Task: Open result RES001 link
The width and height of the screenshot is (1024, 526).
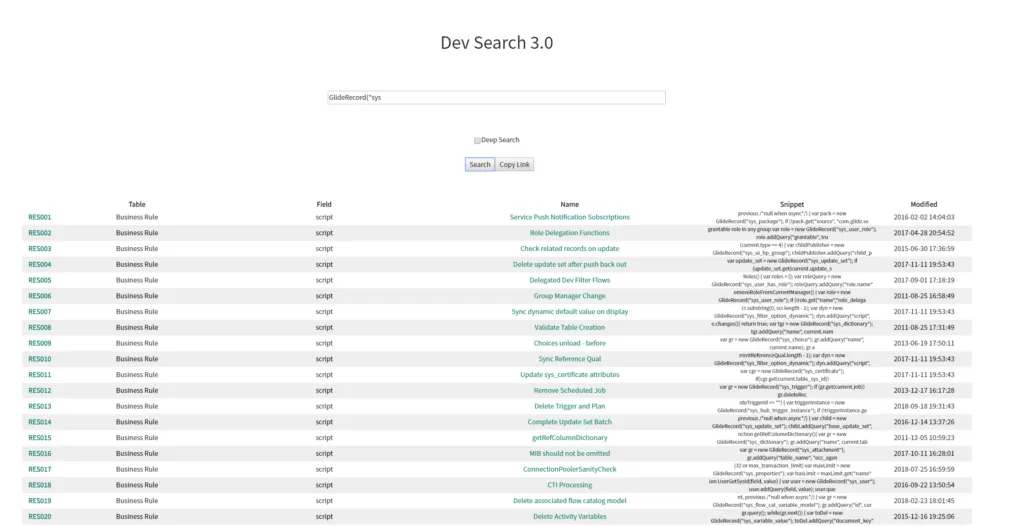Action: [x=40, y=217]
